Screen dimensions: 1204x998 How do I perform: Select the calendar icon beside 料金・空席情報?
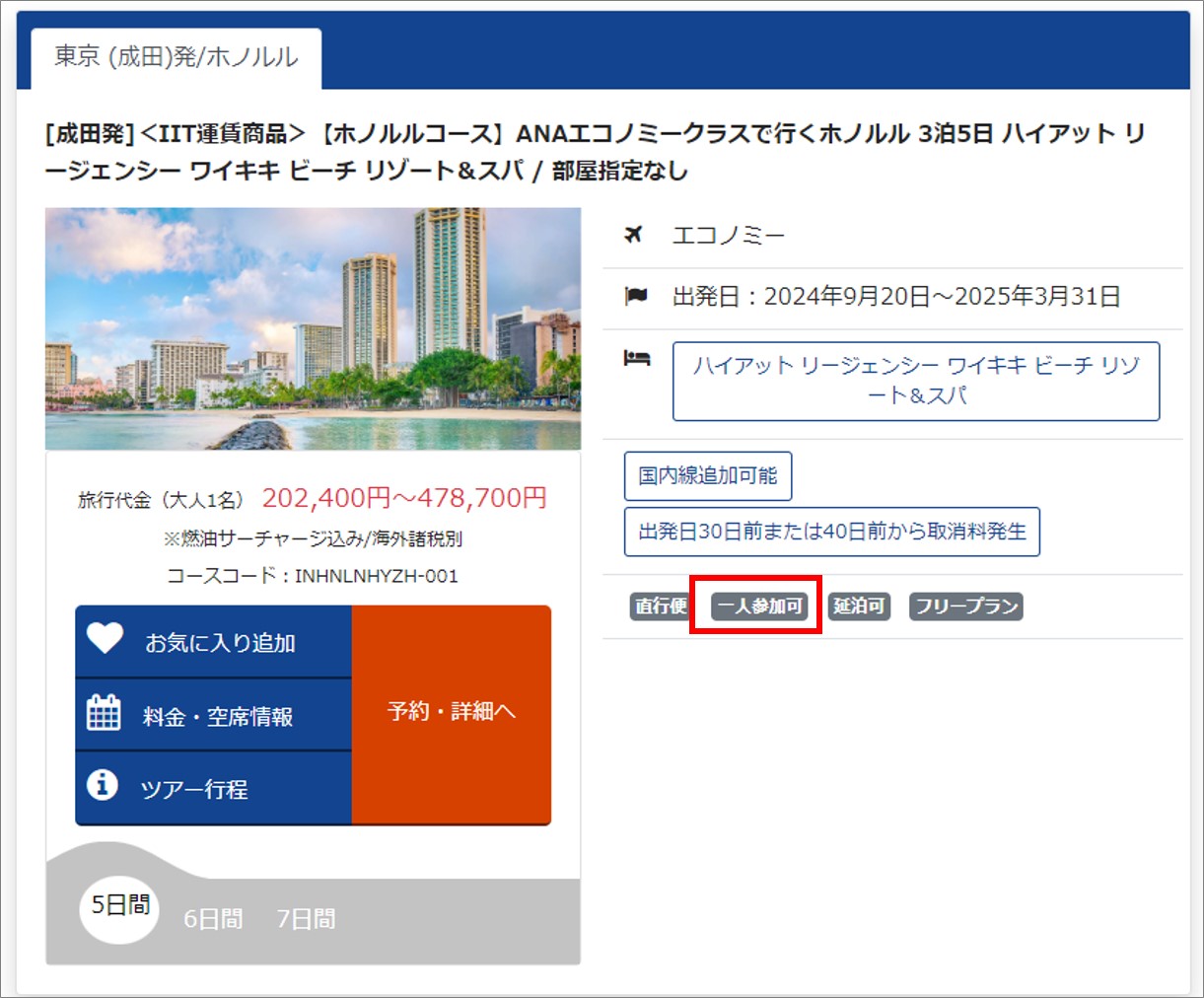pos(103,713)
